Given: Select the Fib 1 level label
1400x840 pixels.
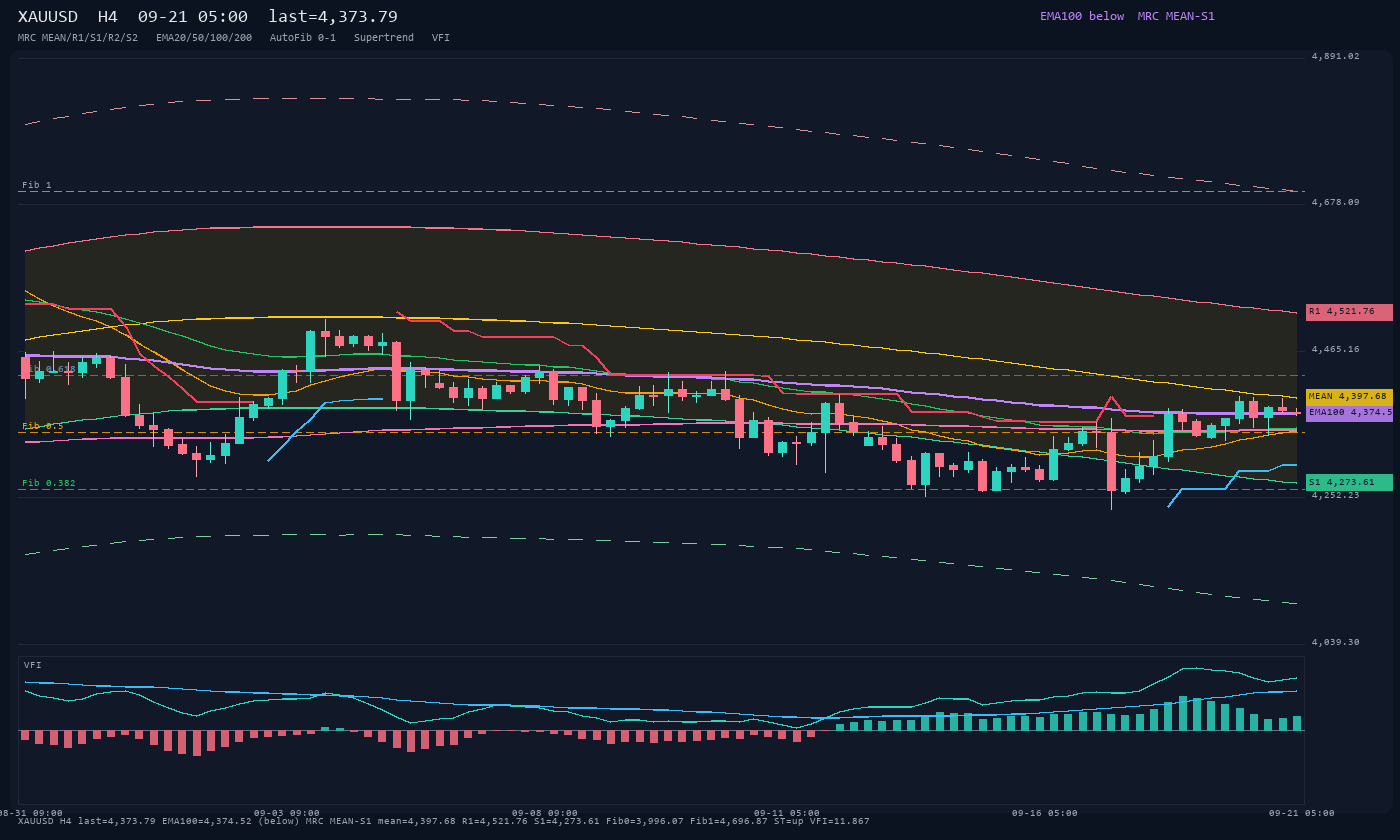Looking at the screenshot, I should coord(37,185).
